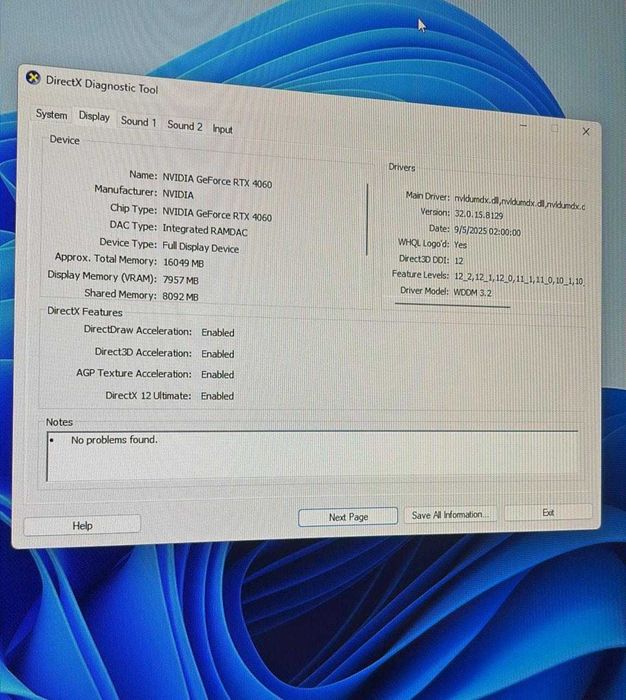Click the 'Device' group heading
Viewport: 626px width, 700px height.
point(64,140)
